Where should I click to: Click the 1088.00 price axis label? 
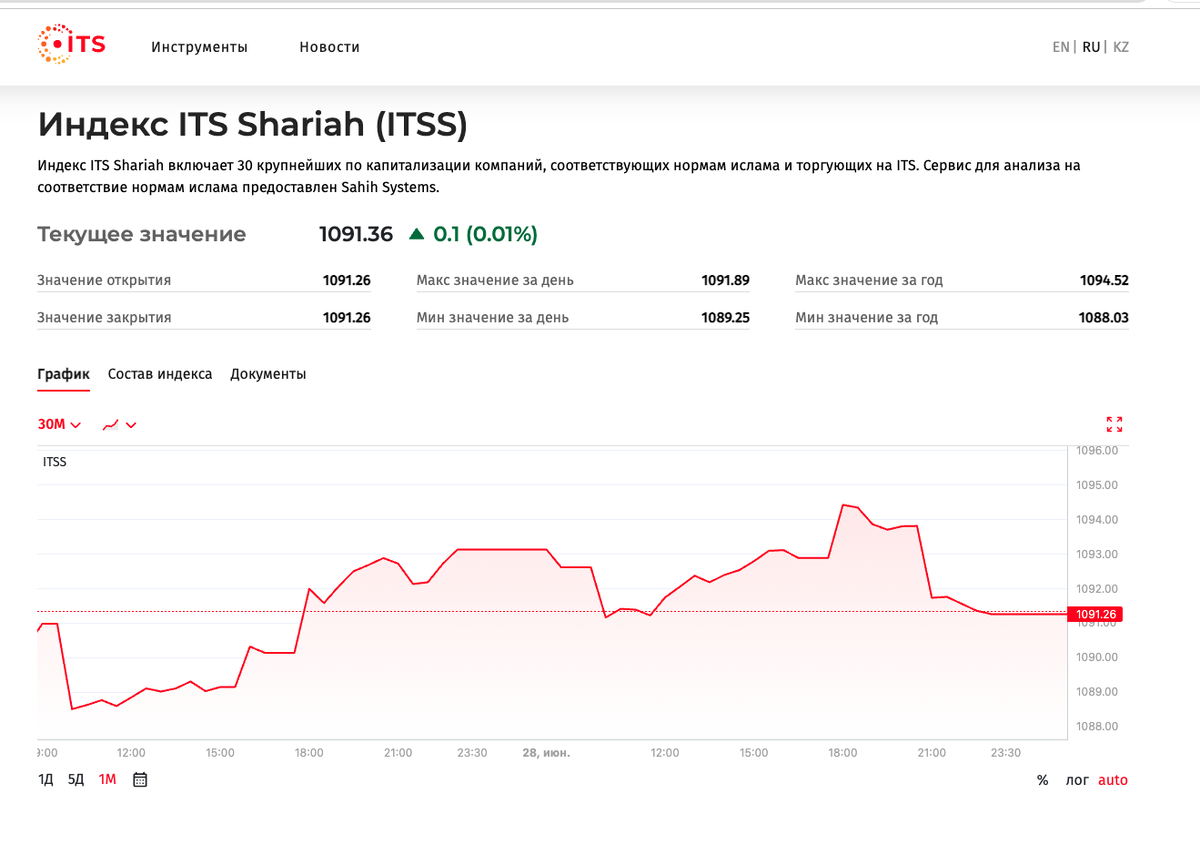pos(1097,726)
